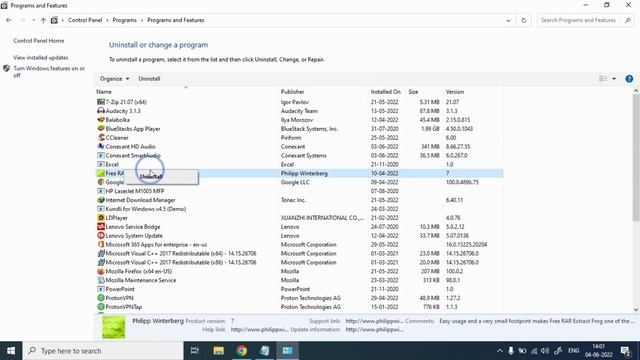Open Control Panel Home link

tap(39, 41)
